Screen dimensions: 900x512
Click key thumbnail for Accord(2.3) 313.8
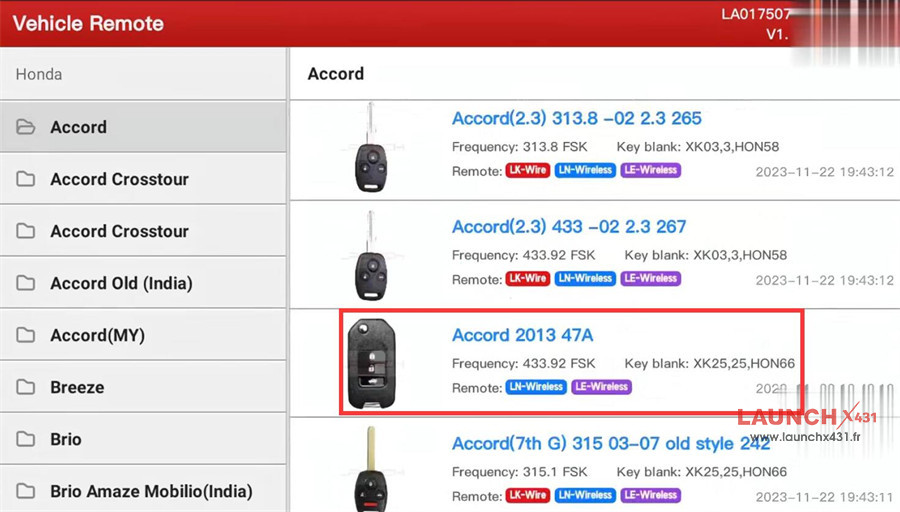371,149
